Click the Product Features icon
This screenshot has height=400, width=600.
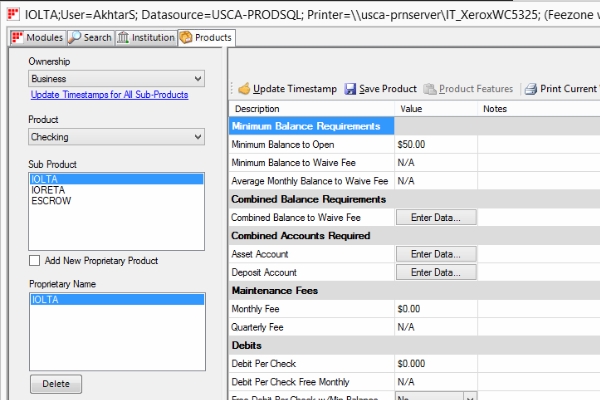click(430, 89)
